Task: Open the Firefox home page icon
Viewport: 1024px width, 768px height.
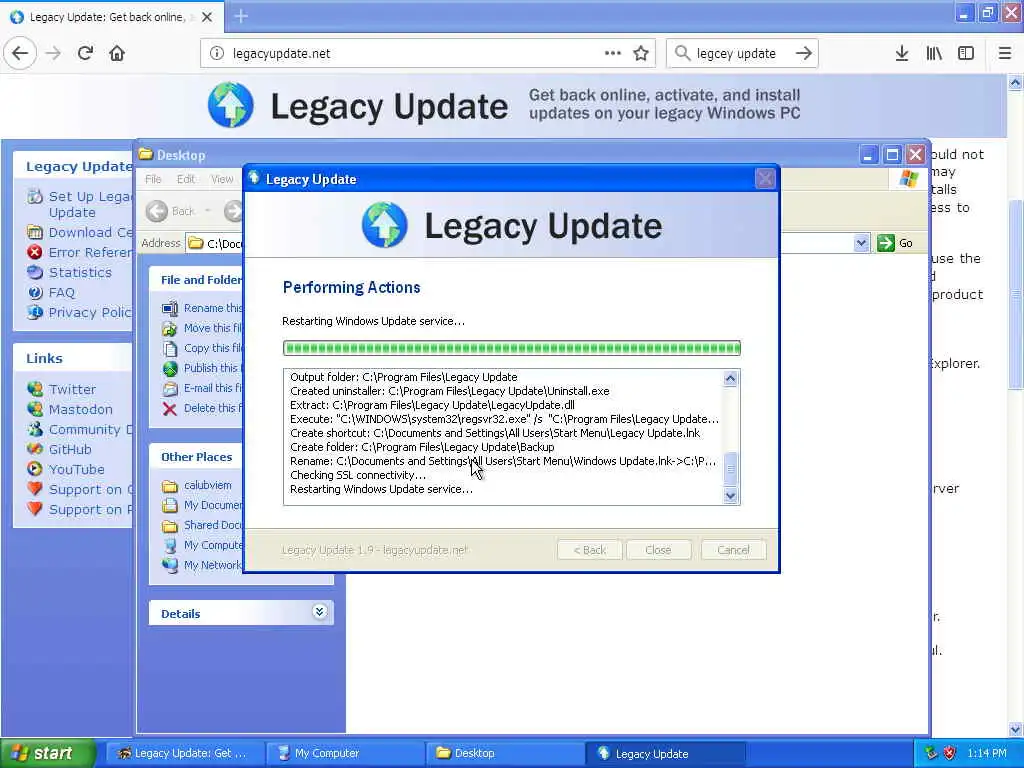Action: pos(117,53)
